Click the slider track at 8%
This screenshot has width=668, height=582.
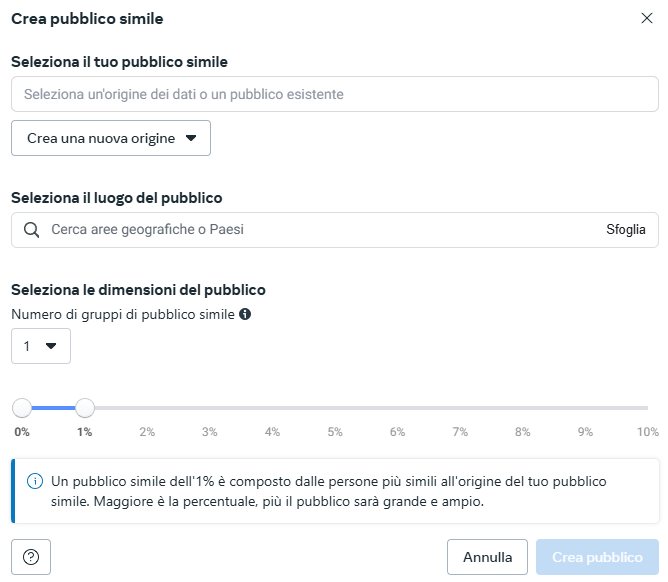tap(522, 408)
